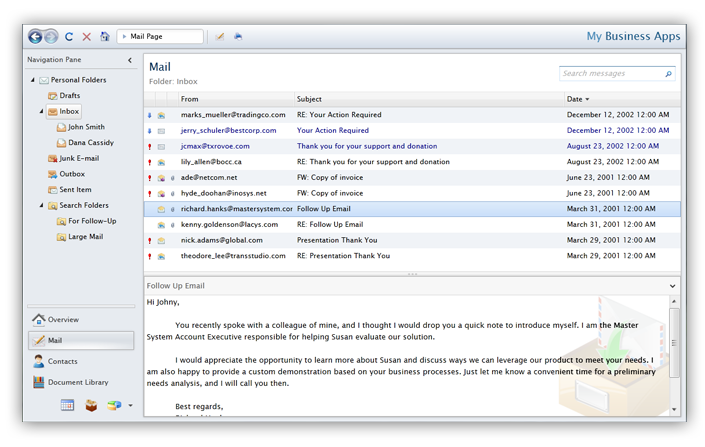Screen dimensions: 705x447
Task: Go to Home via the house icon
Action: coord(105,36)
